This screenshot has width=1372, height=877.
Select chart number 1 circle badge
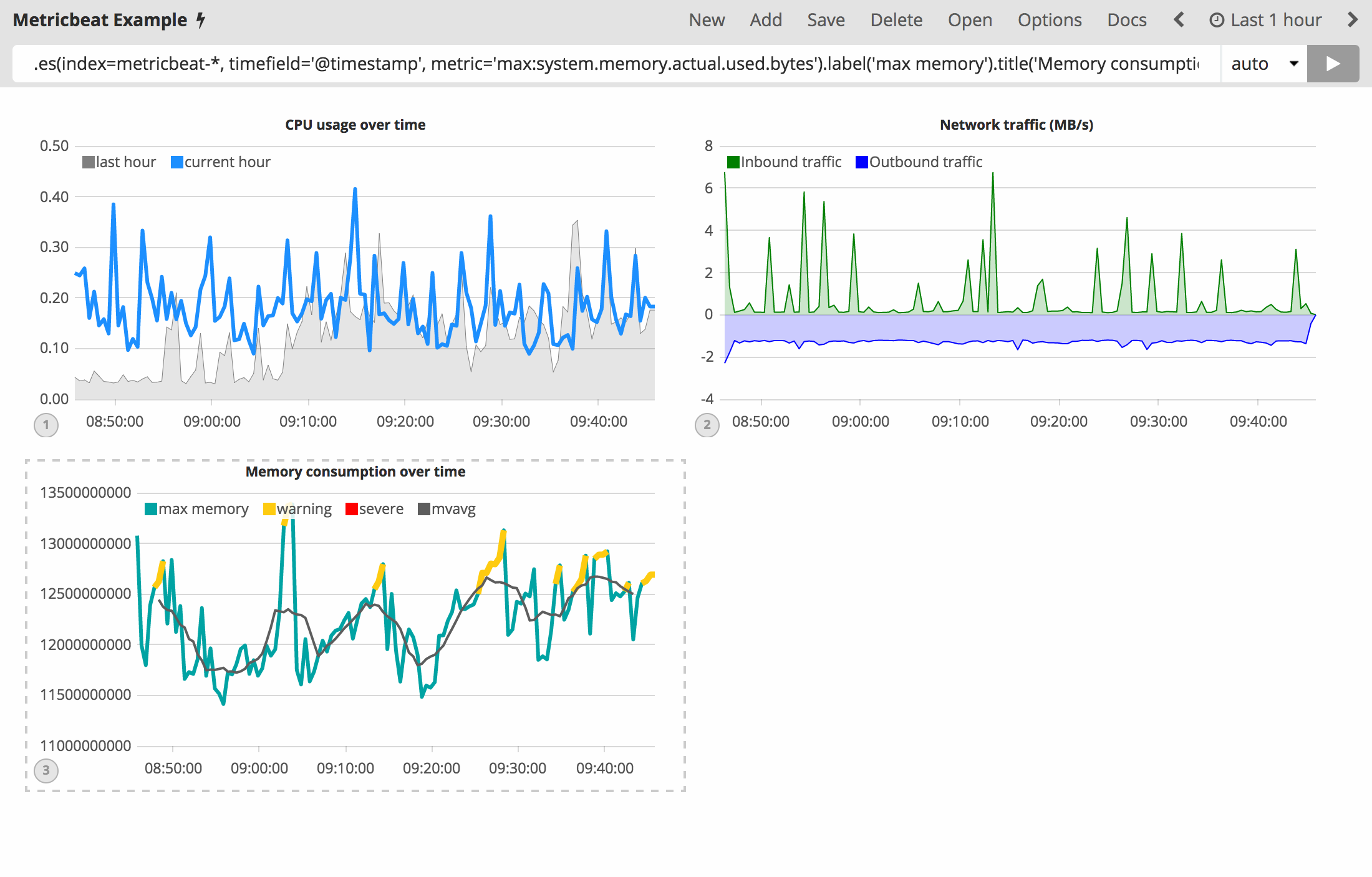(x=46, y=425)
